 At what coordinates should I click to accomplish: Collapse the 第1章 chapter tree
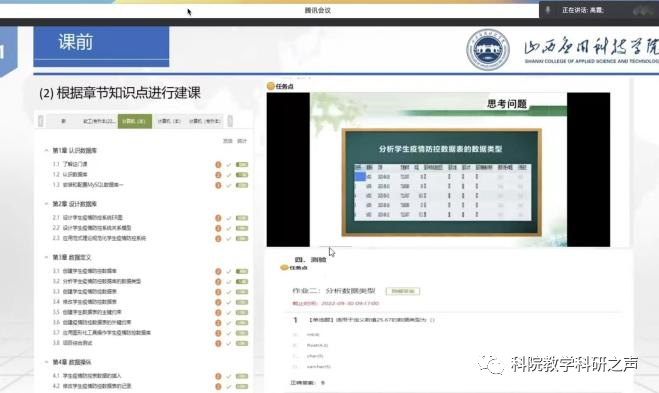point(46,150)
